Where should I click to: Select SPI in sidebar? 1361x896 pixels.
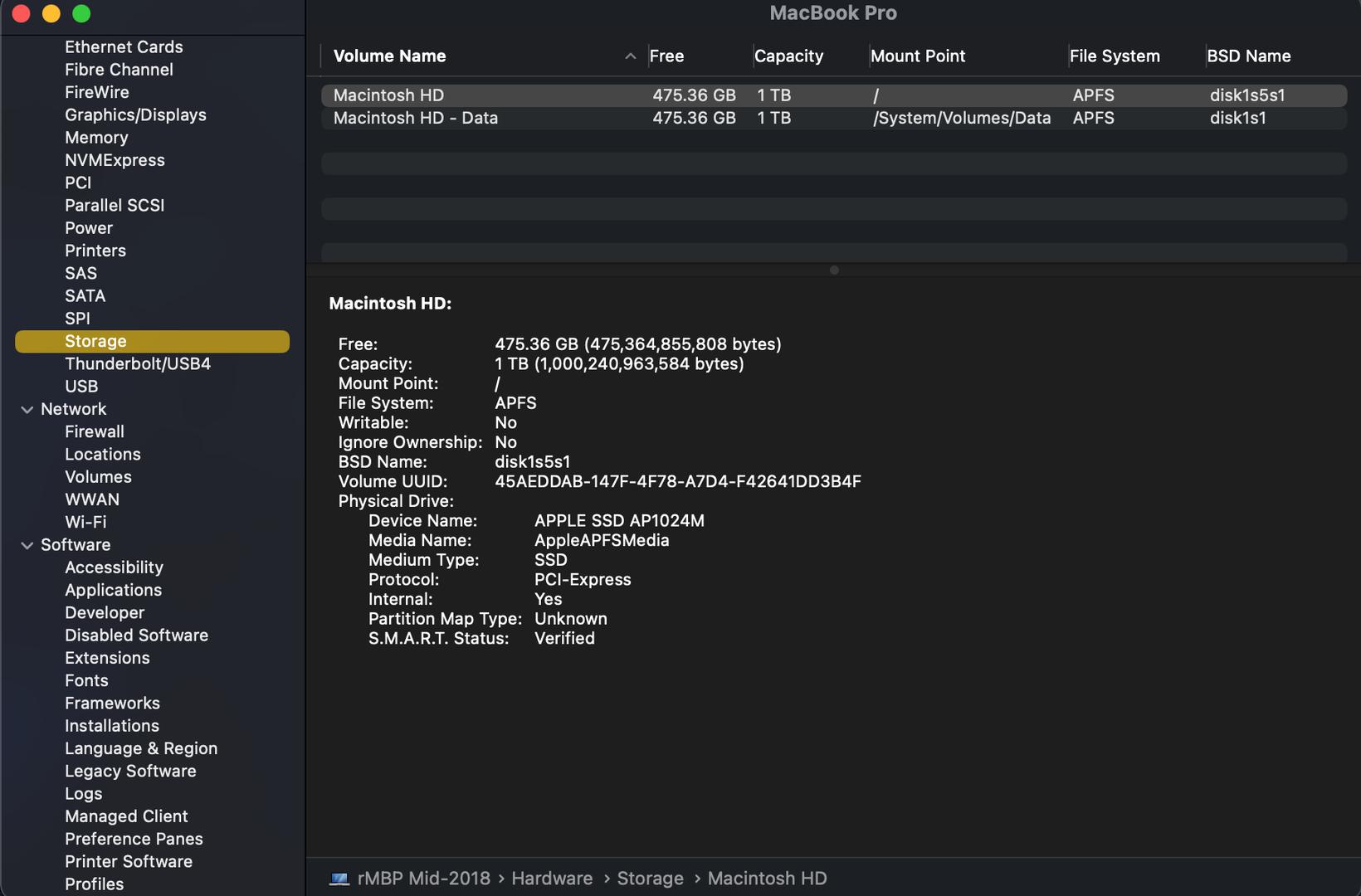tap(77, 319)
